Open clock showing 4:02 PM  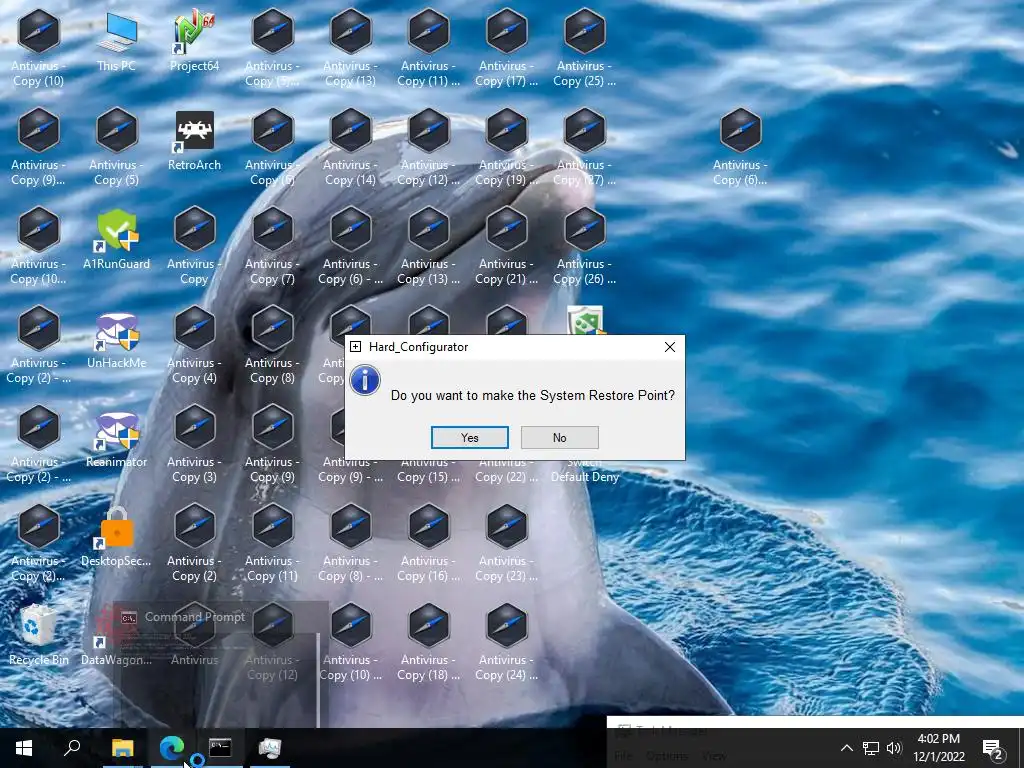(x=938, y=748)
